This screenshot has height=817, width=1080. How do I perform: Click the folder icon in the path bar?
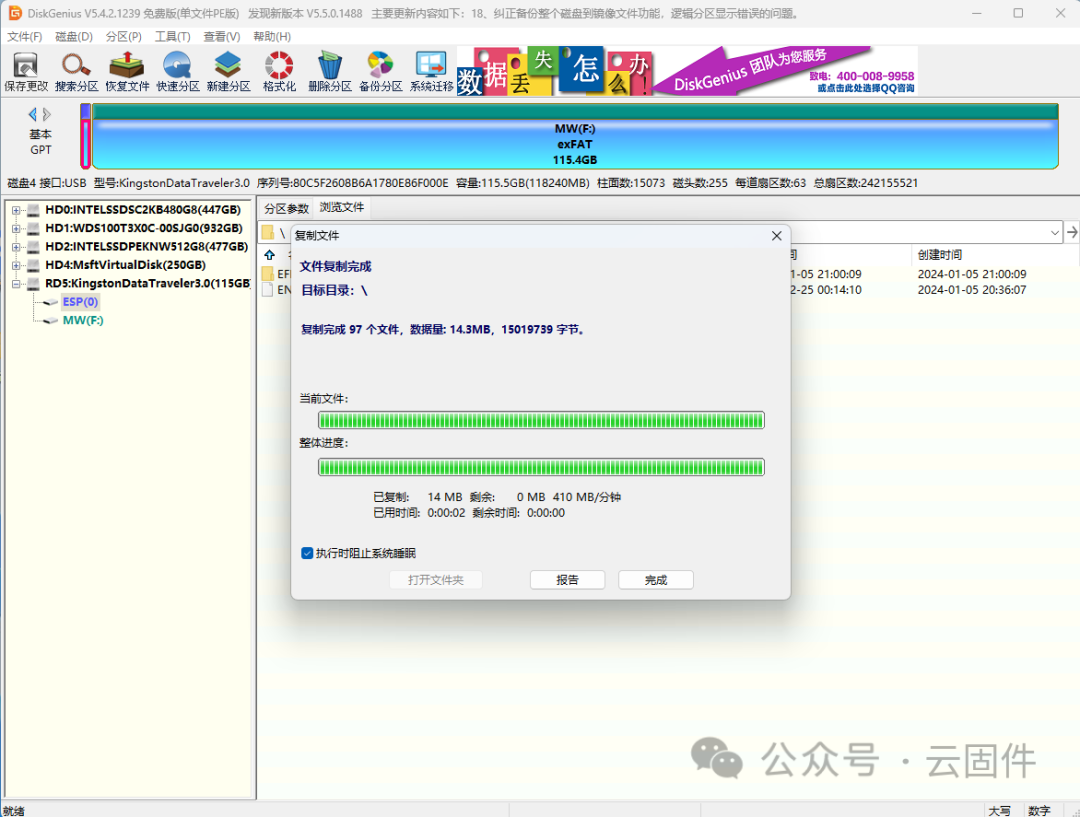pyautogui.click(x=268, y=233)
